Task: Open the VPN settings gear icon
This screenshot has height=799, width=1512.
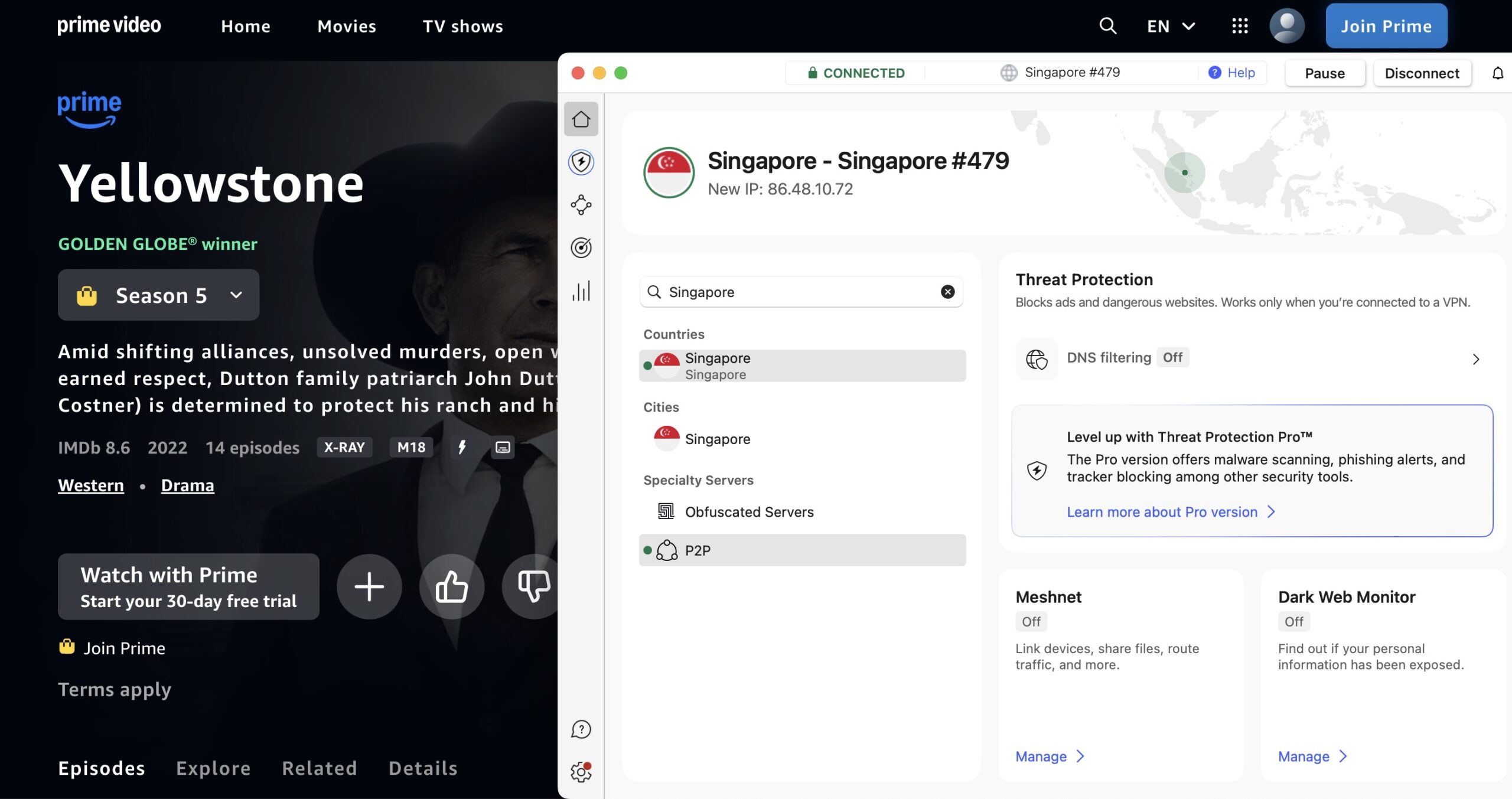Action: click(581, 772)
